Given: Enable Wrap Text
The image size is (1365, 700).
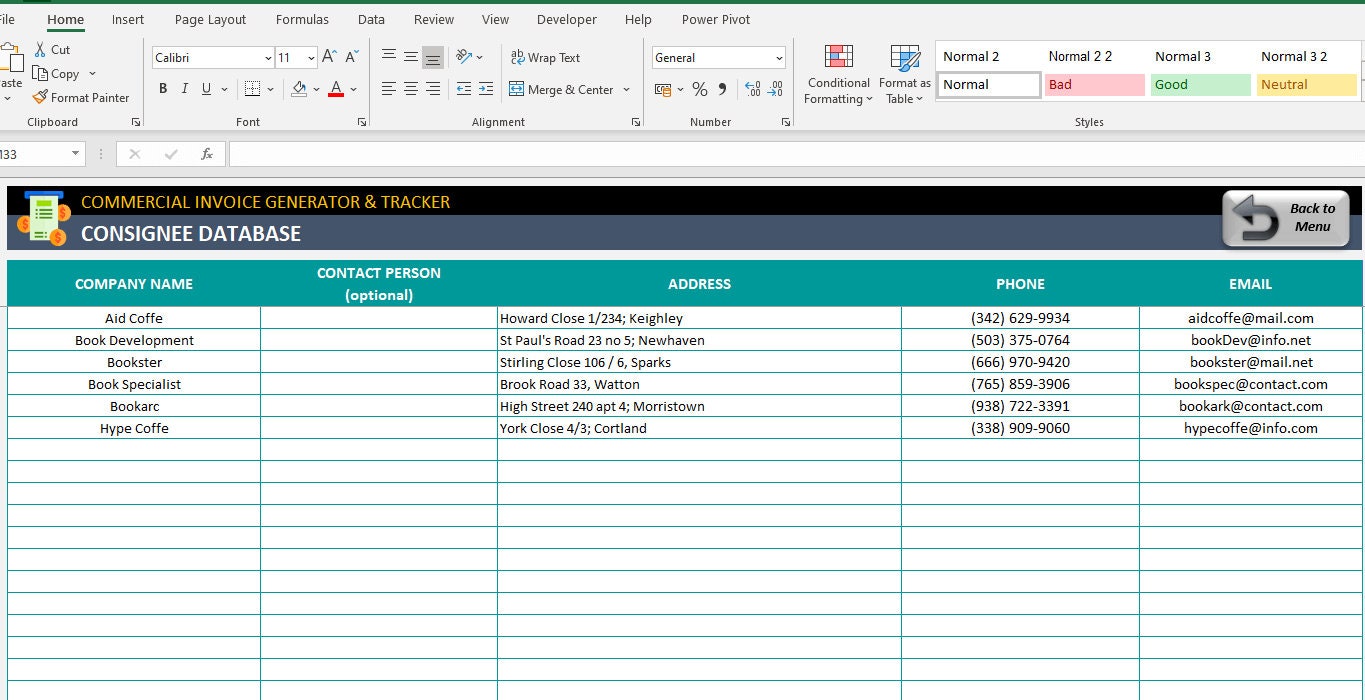Looking at the screenshot, I should (x=545, y=57).
